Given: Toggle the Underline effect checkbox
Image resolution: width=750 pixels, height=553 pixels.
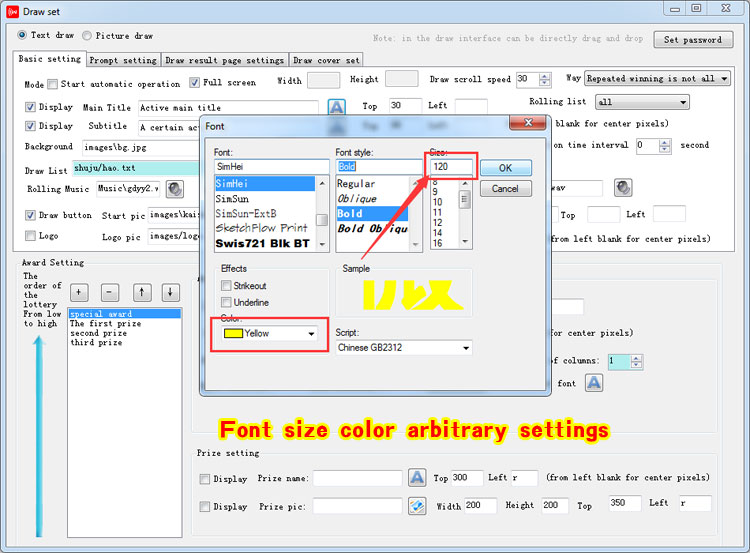Looking at the screenshot, I should (x=227, y=302).
